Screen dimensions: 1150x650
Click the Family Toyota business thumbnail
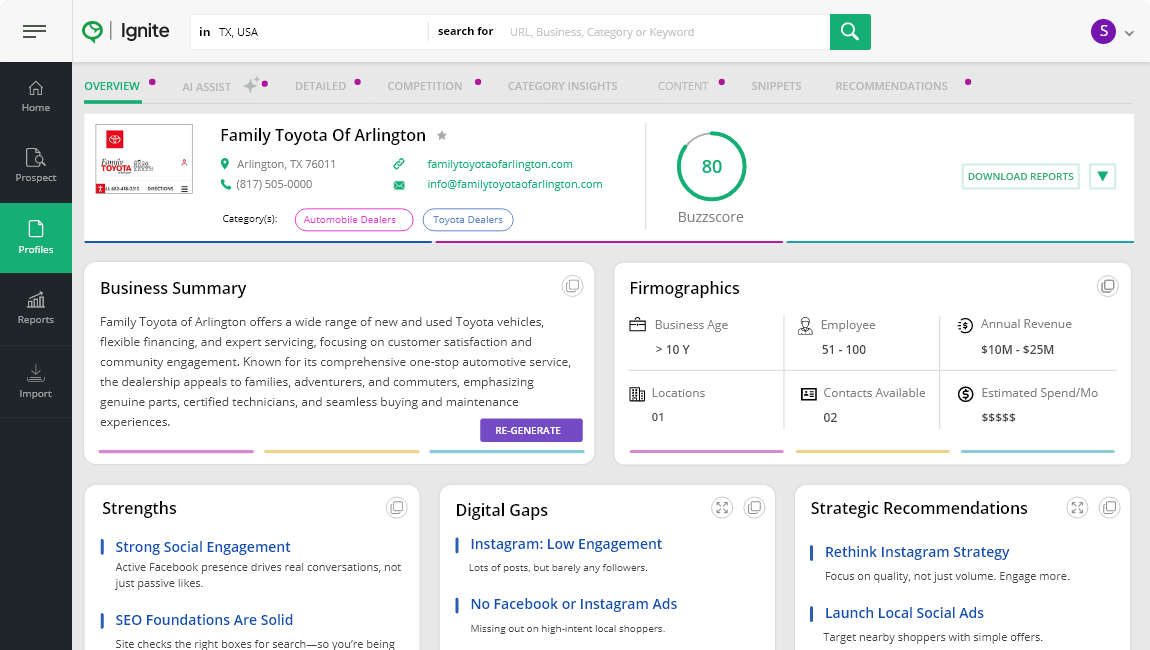144,159
